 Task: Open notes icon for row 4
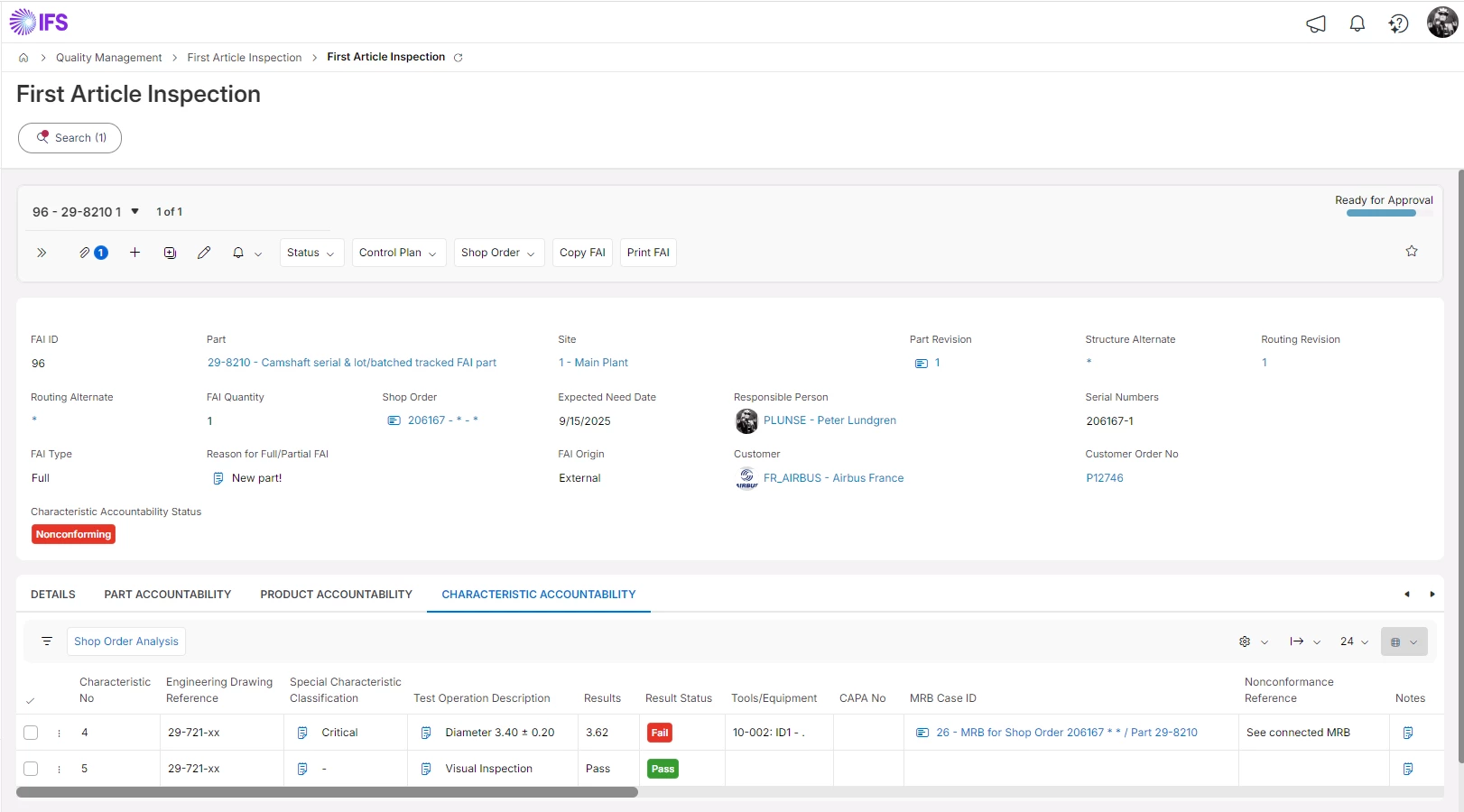(1408, 733)
